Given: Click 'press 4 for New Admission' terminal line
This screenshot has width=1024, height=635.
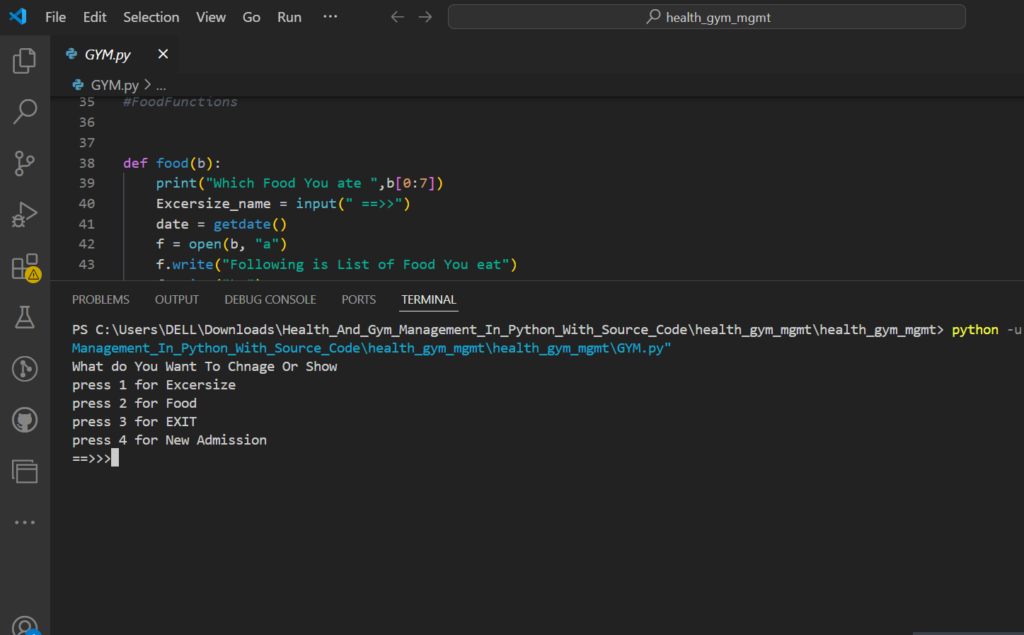Looking at the screenshot, I should click(169, 440).
